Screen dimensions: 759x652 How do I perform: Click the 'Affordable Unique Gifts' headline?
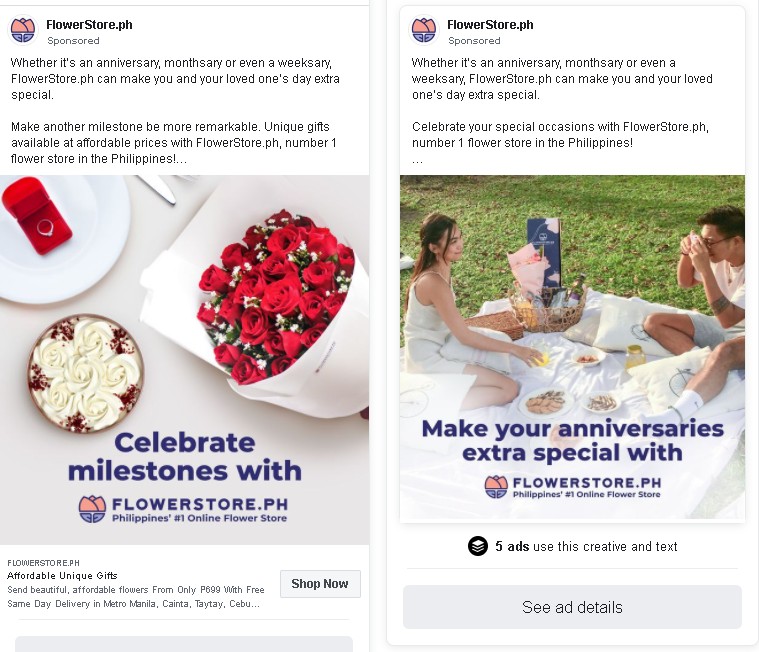(62, 576)
